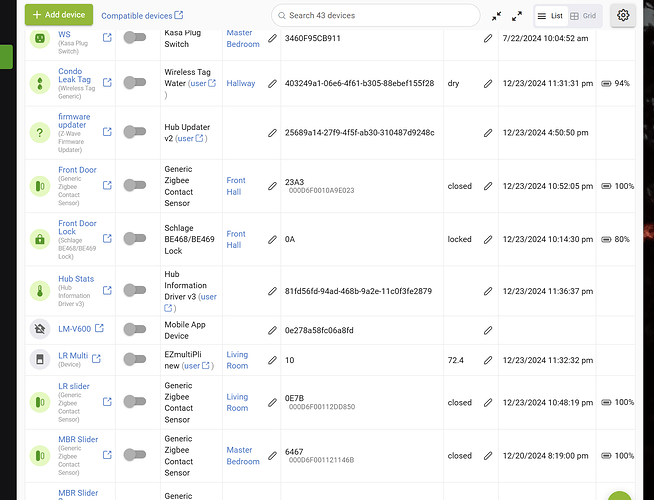Open the Front Hall link for Front Door
Screen dimensions: 654x500
236,186
